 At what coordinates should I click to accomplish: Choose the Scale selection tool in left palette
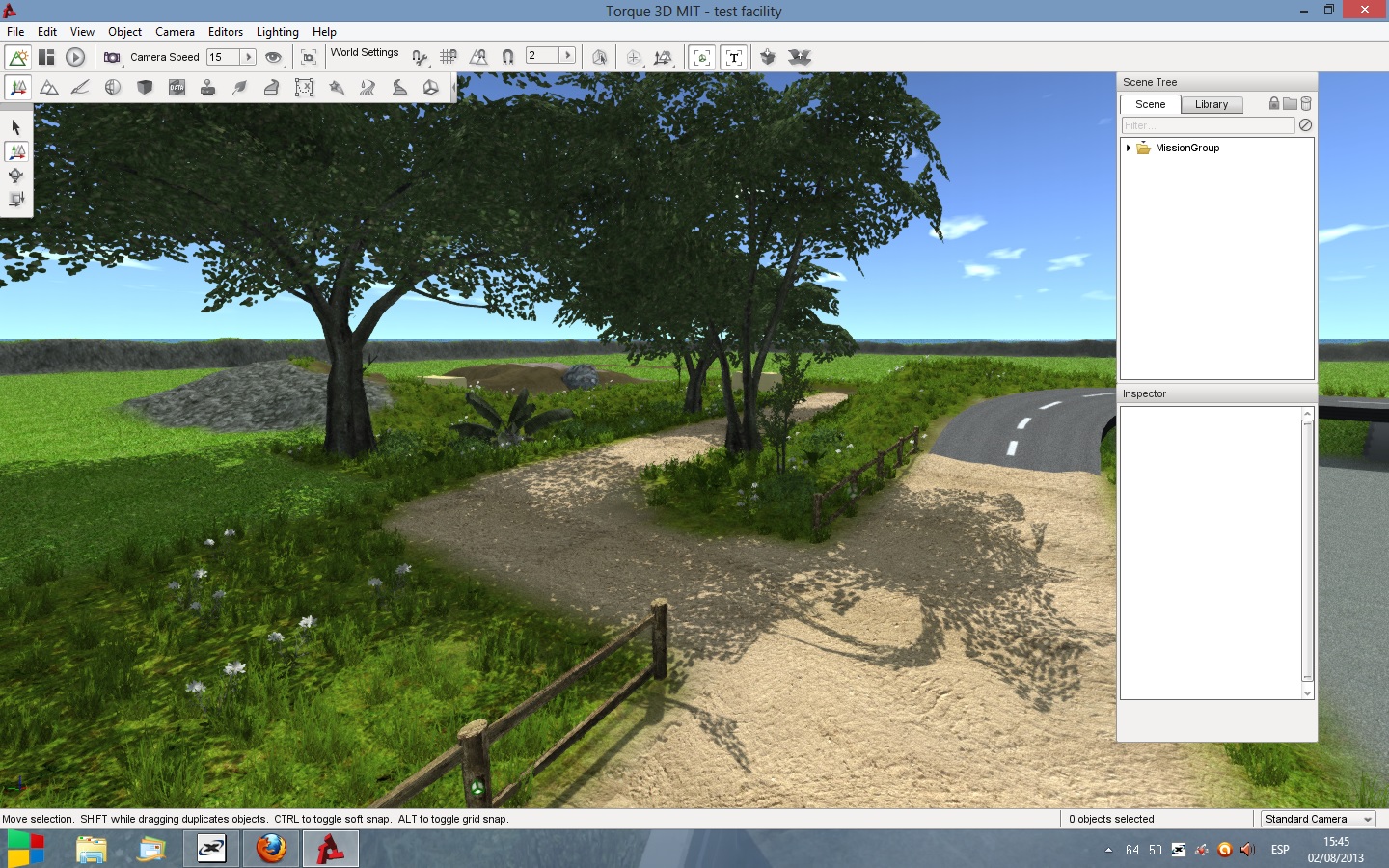coord(15,200)
